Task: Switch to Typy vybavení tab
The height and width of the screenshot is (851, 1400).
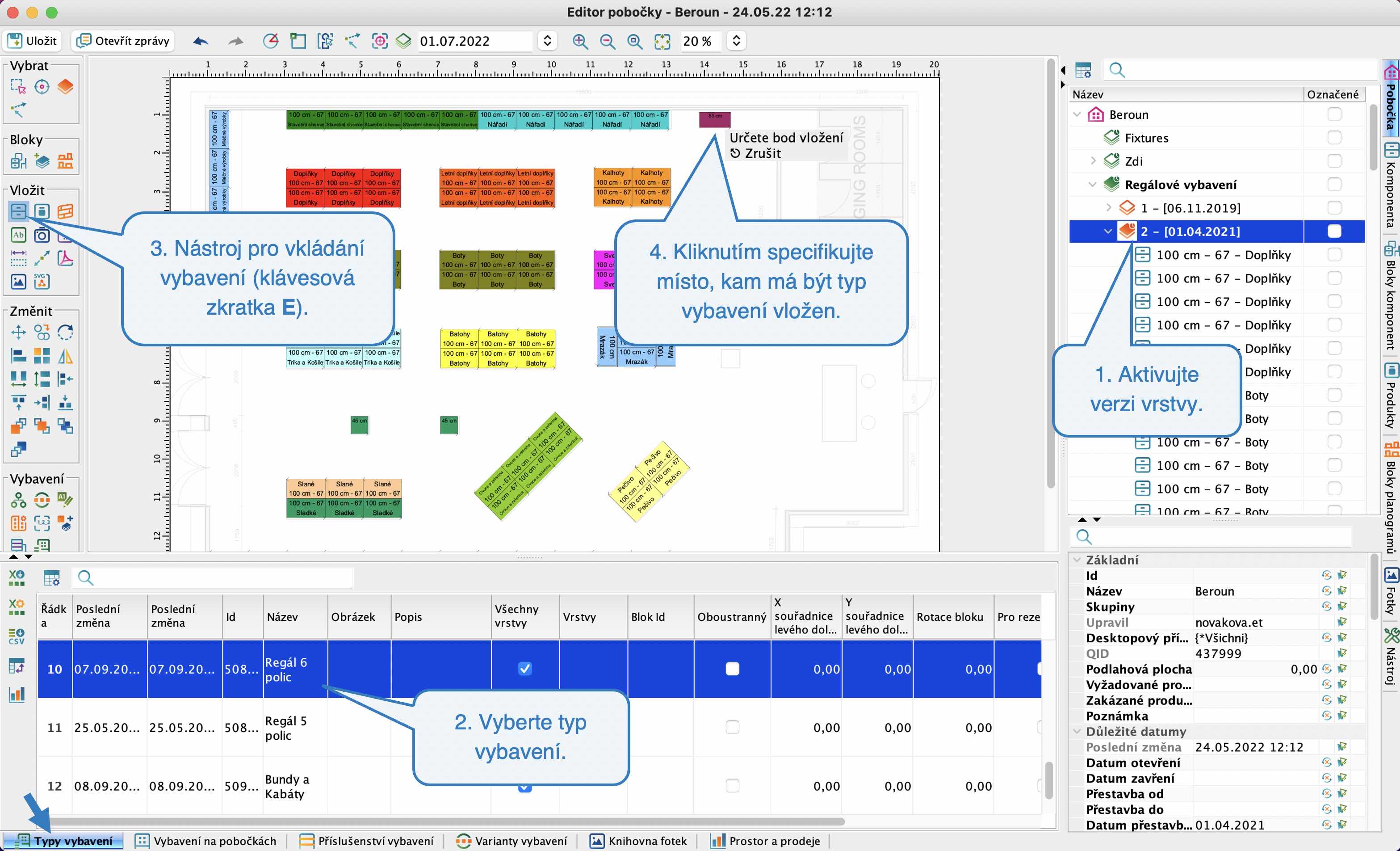Action: point(63,841)
